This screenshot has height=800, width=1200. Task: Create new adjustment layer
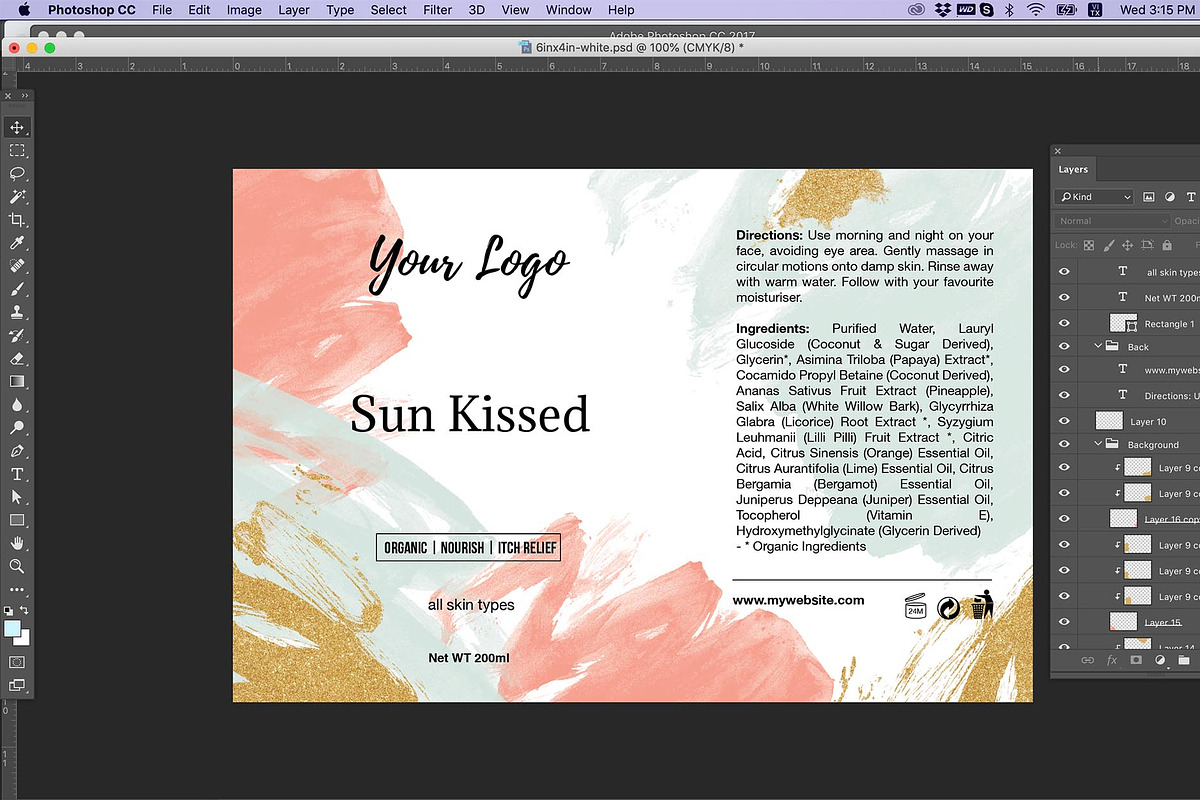click(x=1160, y=661)
